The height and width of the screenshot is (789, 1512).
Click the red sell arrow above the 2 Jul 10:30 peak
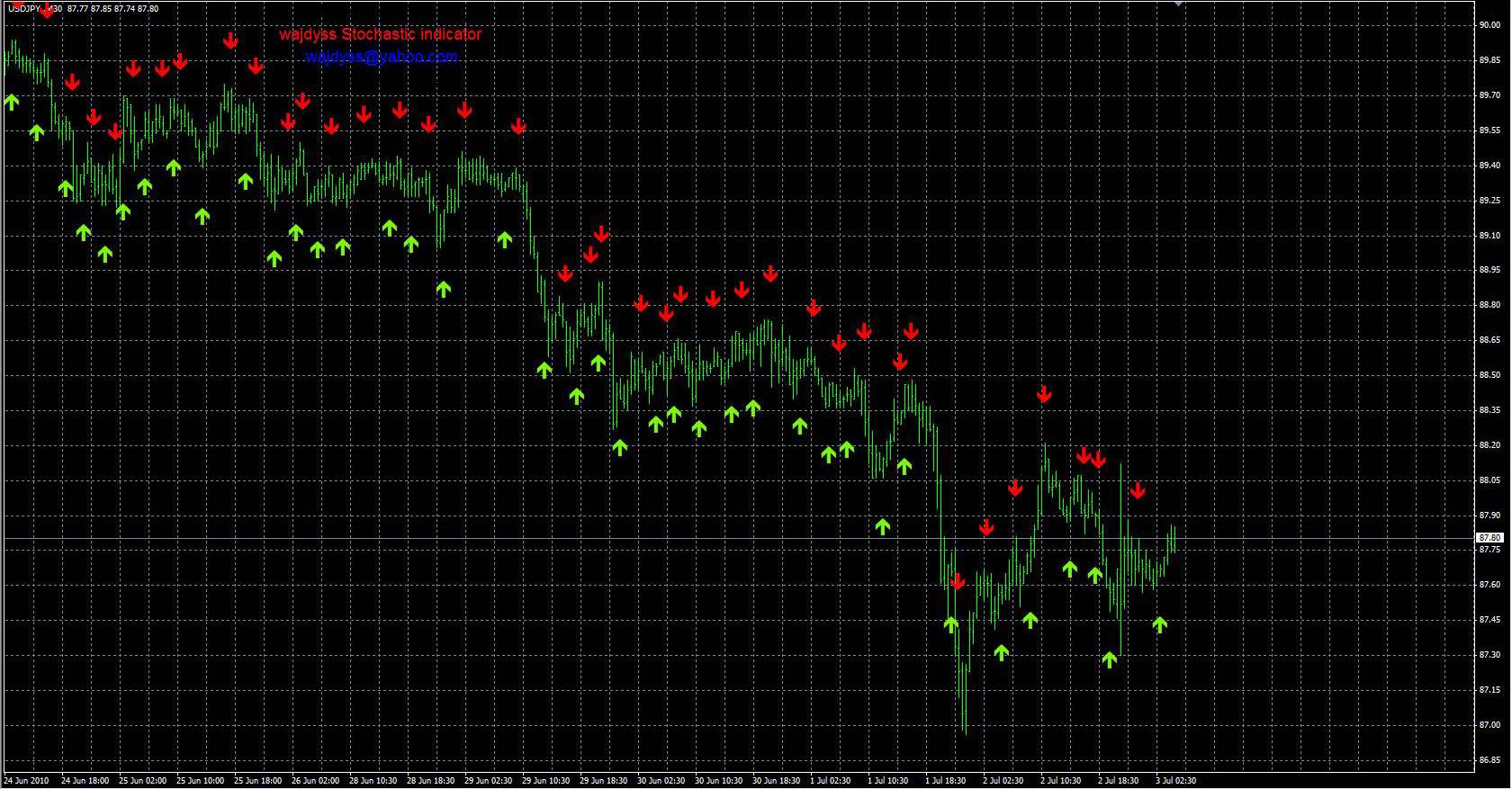click(x=1044, y=394)
